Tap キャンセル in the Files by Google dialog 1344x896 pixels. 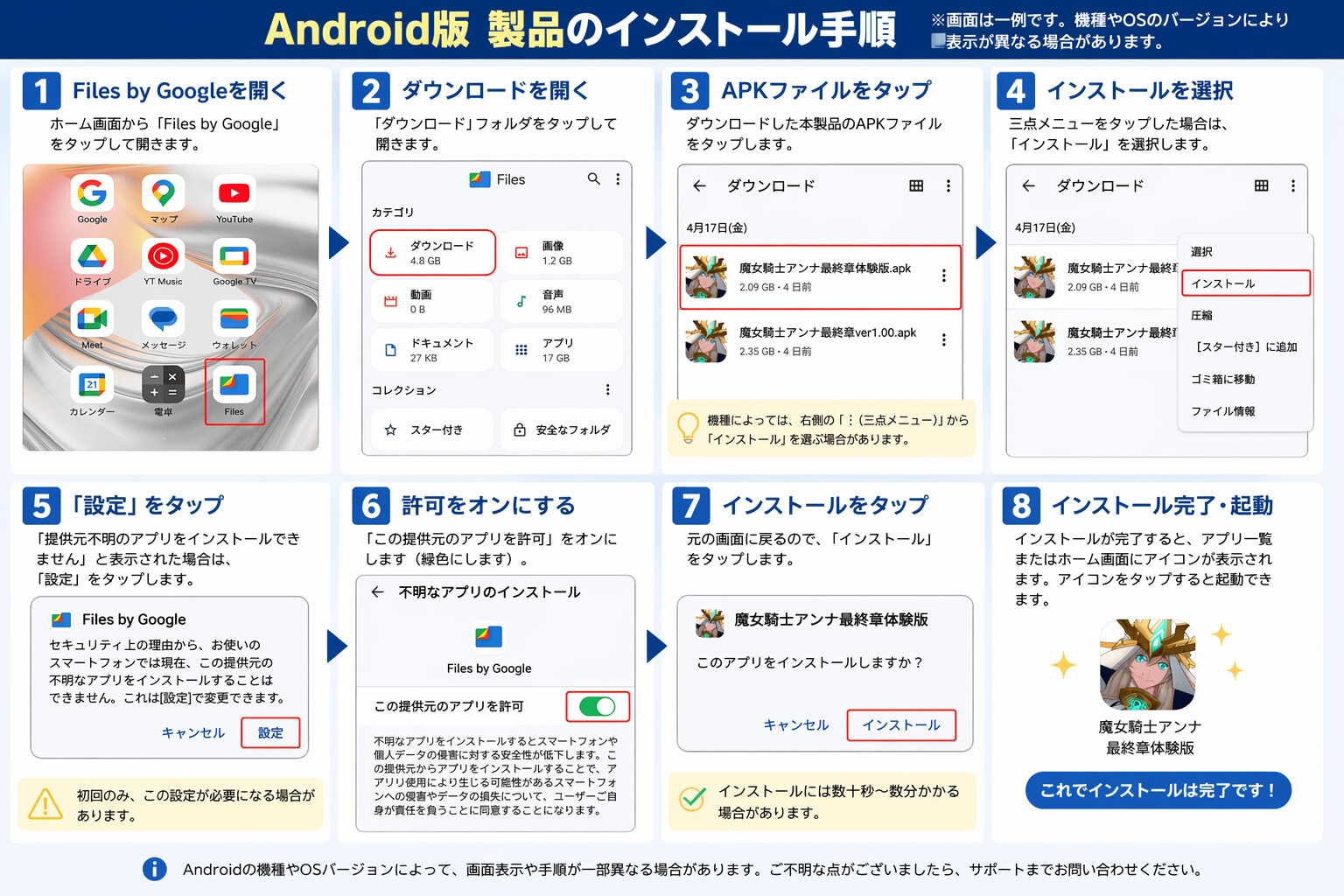(x=193, y=732)
